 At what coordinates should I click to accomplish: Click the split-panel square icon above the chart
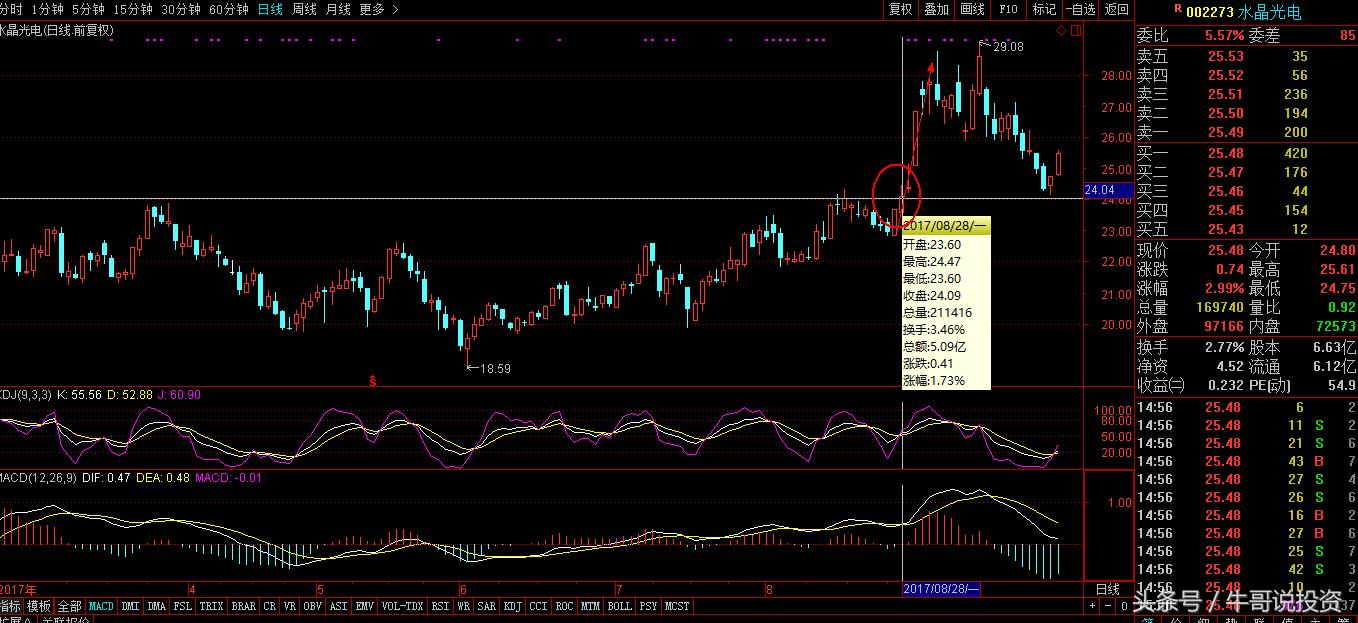1076,31
